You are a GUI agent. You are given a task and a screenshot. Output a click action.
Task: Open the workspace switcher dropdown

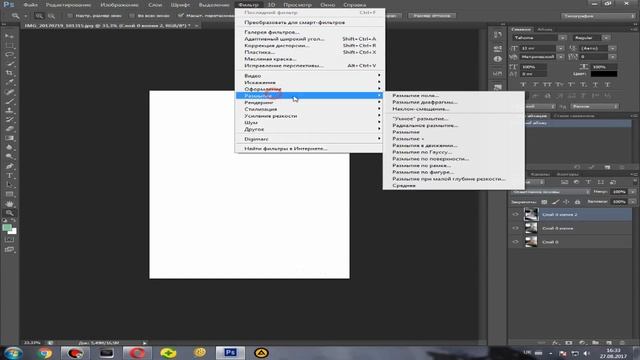click(x=598, y=16)
